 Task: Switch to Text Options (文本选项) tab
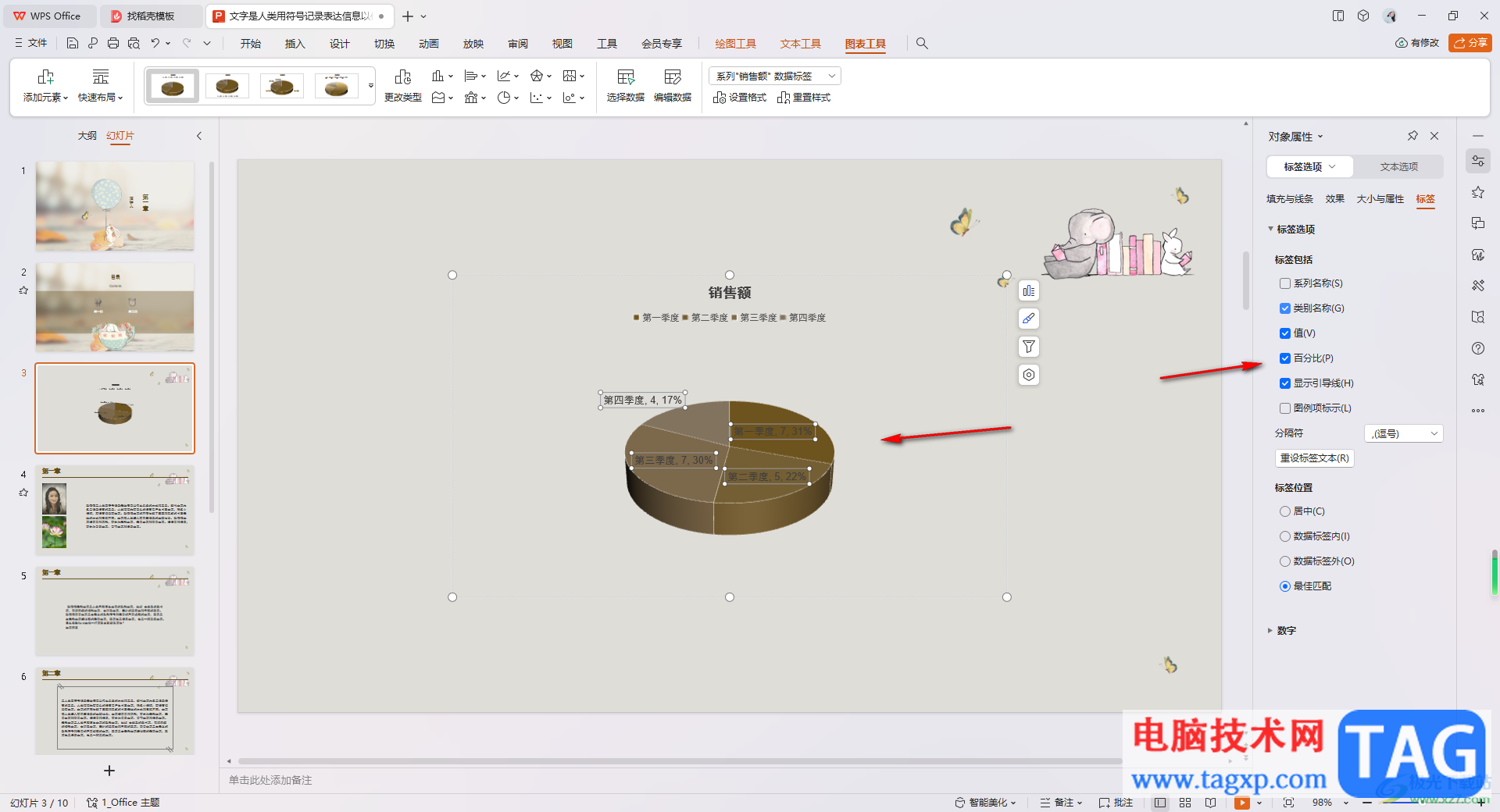click(x=1398, y=167)
